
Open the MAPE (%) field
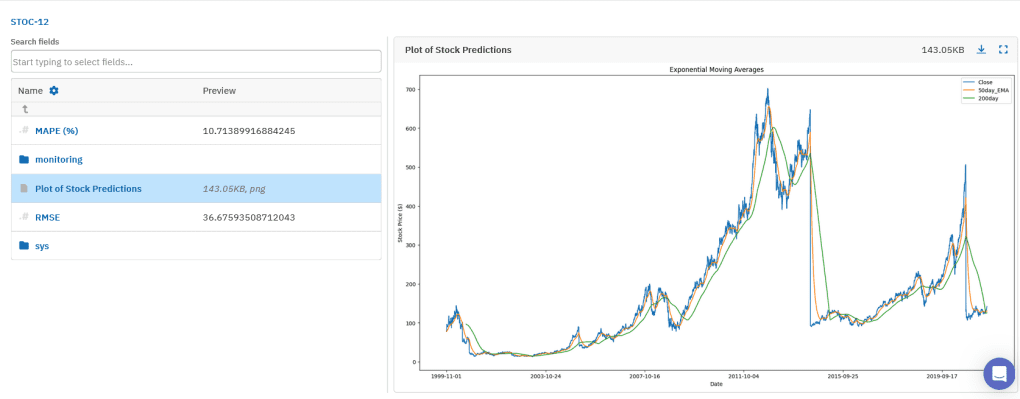pos(57,131)
